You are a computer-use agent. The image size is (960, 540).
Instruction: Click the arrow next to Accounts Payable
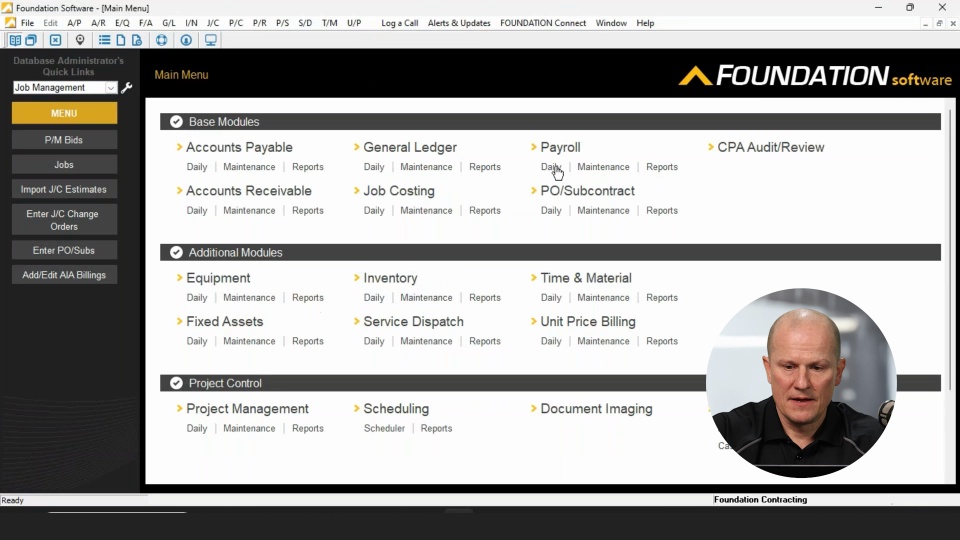(x=179, y=147)
